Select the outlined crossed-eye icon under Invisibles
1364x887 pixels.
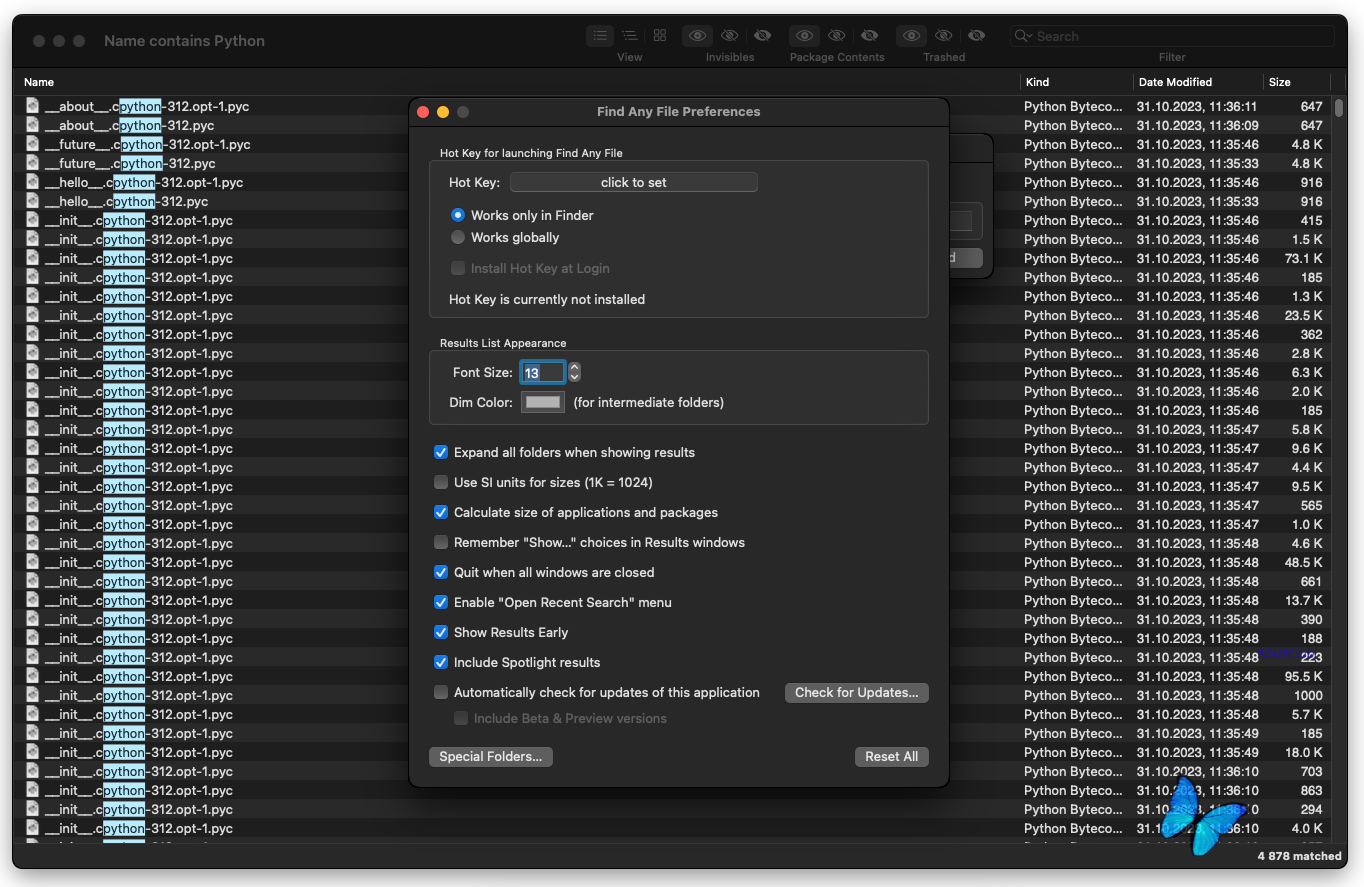(x=730, y=35)
